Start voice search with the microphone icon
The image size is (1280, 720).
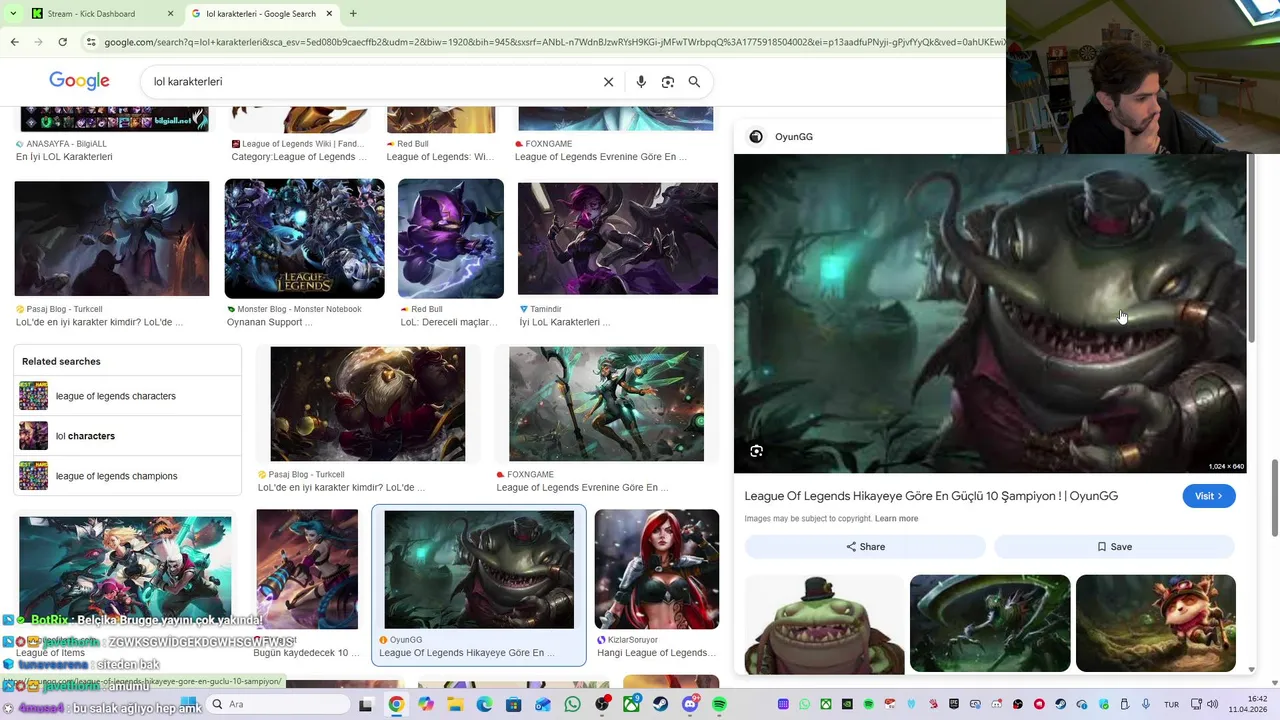click(x=641, y=82)
